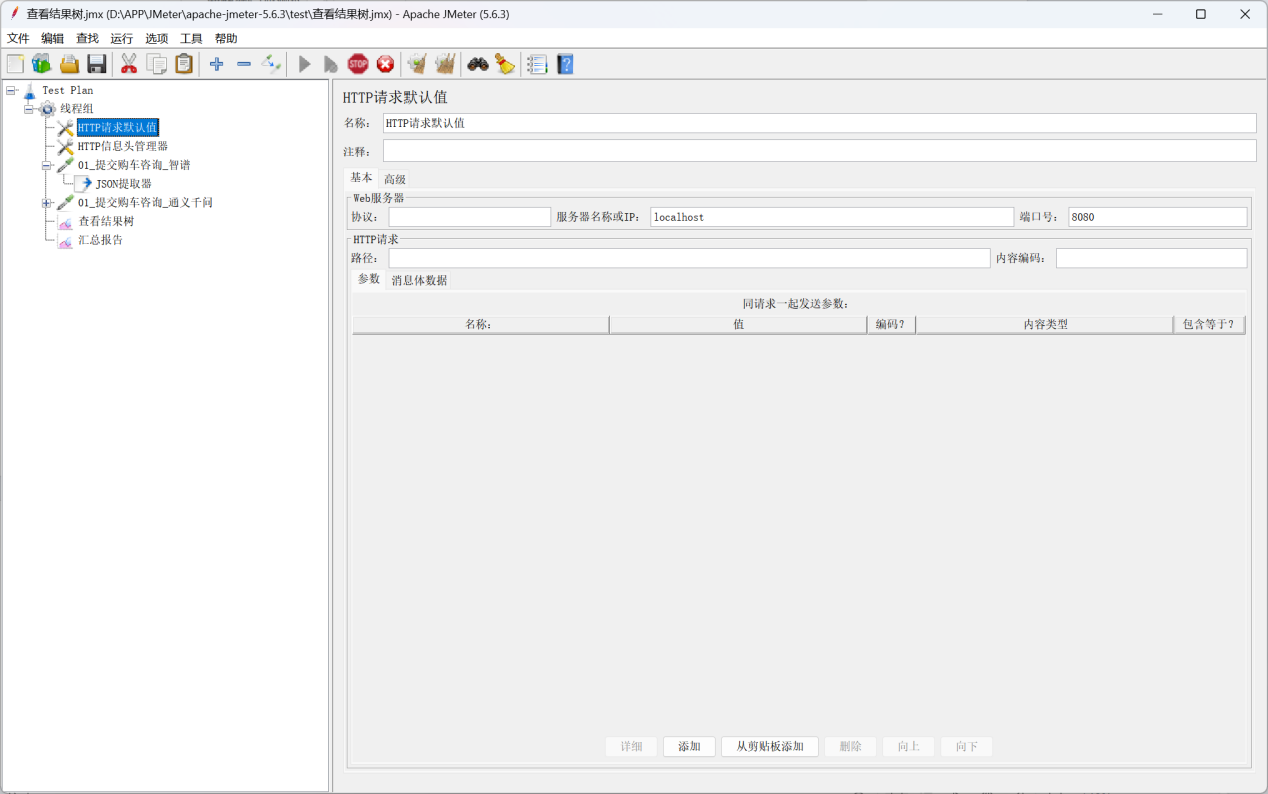
Task: Start test without pauses icon
Action: pyautogui.click(x=331, y=64)
